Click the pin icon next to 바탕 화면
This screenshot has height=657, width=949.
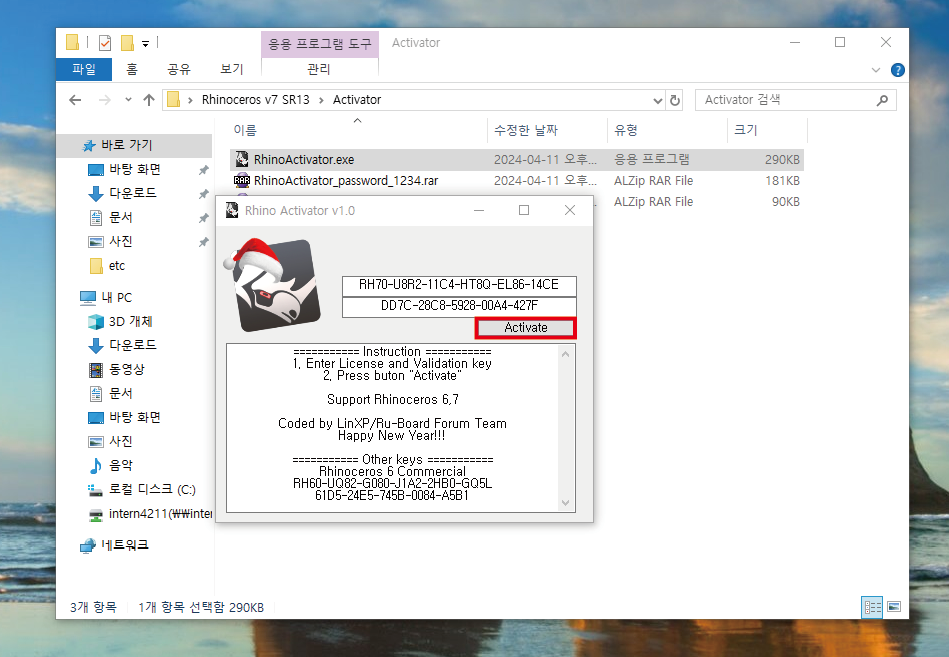[204, 170]
